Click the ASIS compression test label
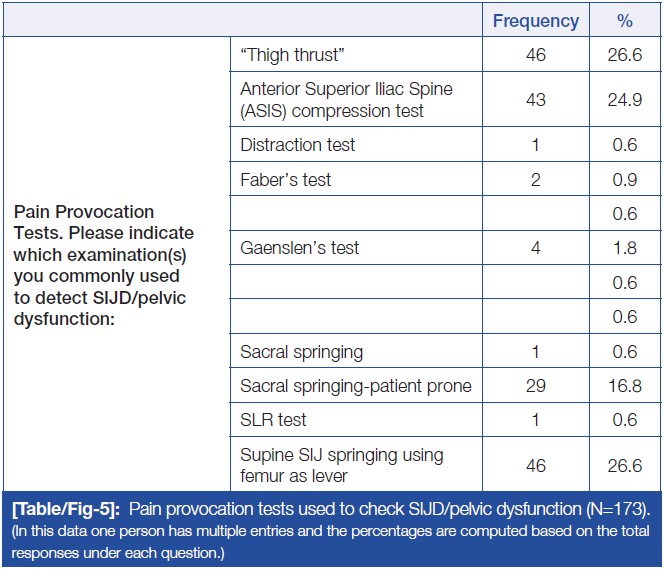 [346, 100]
